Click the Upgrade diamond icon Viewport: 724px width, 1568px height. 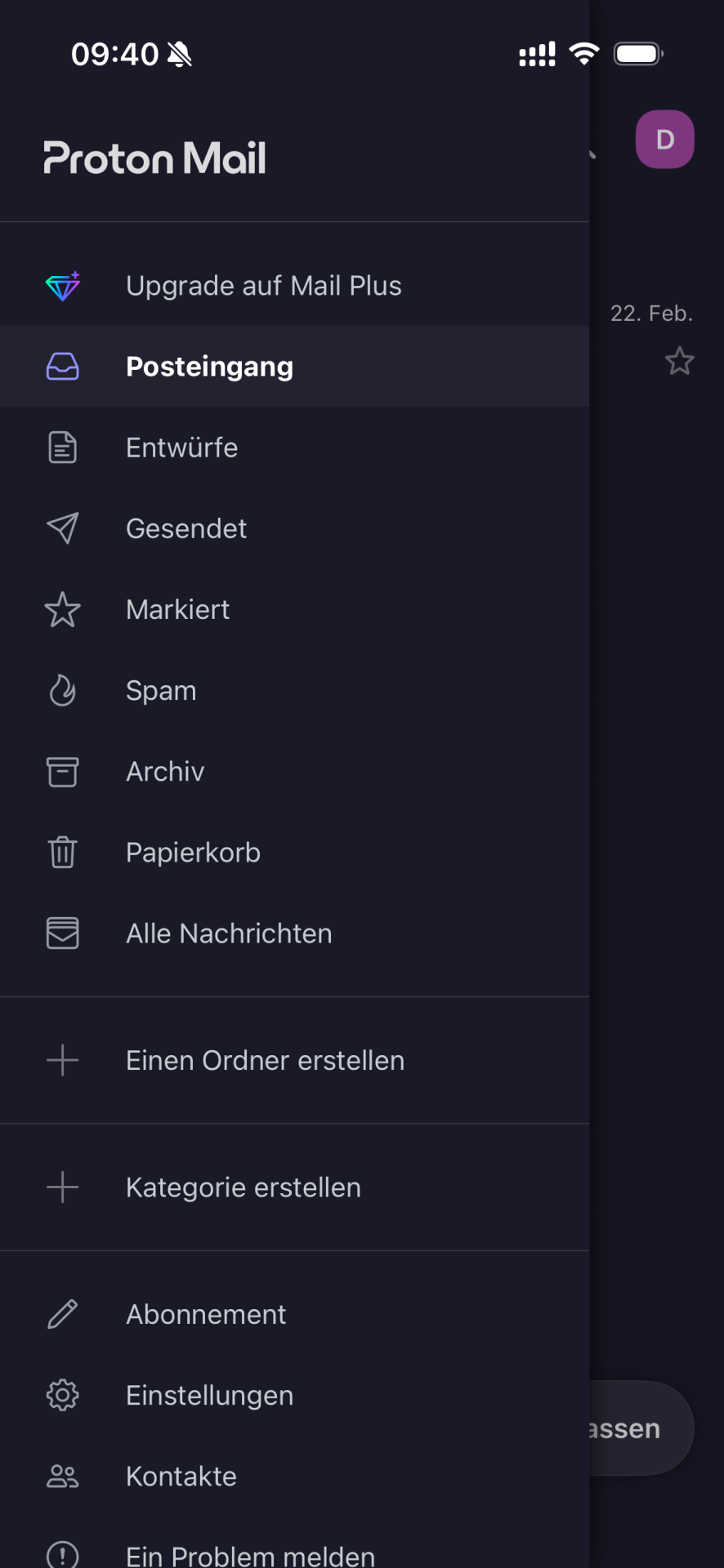[x=63, y=286]
